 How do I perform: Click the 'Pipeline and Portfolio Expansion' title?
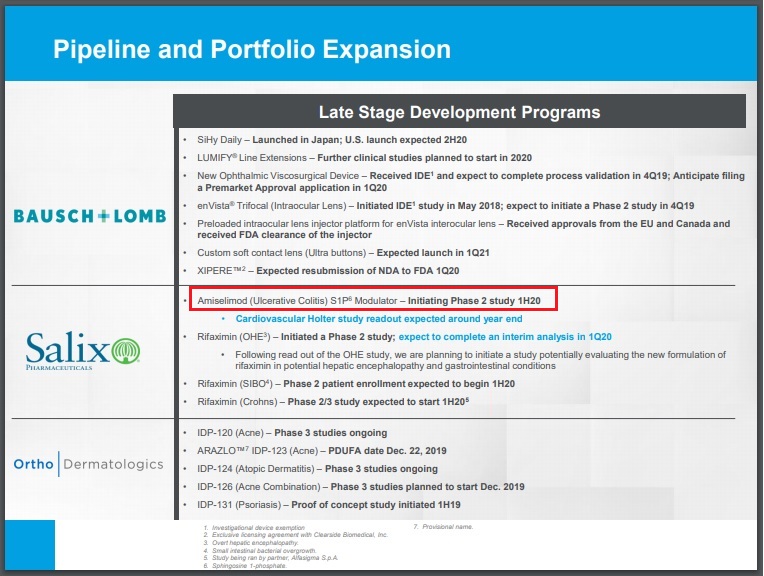pyautogui.click(x=252, y=49)
